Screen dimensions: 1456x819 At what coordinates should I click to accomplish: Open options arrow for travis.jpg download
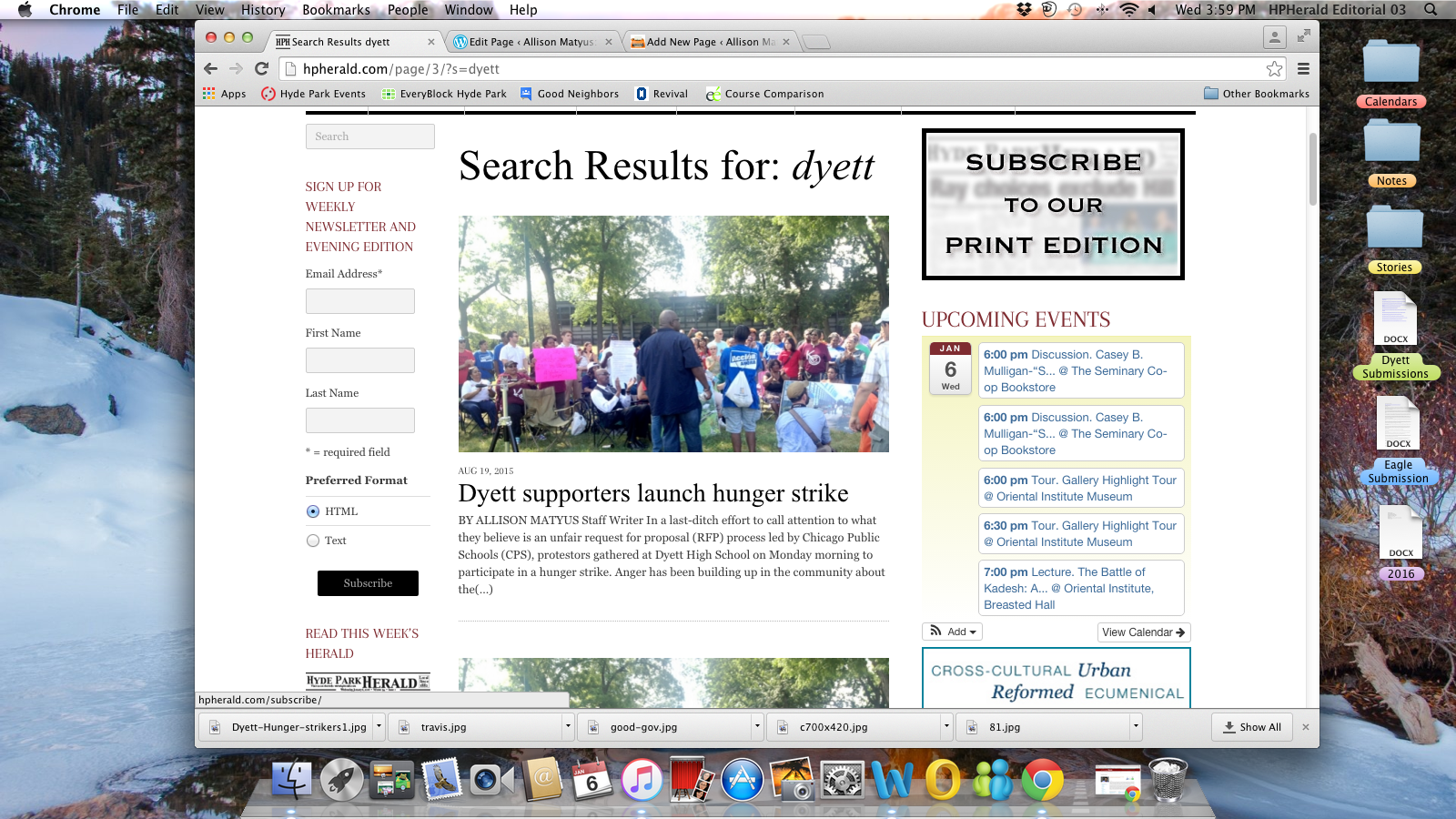[x=568, y=726]
